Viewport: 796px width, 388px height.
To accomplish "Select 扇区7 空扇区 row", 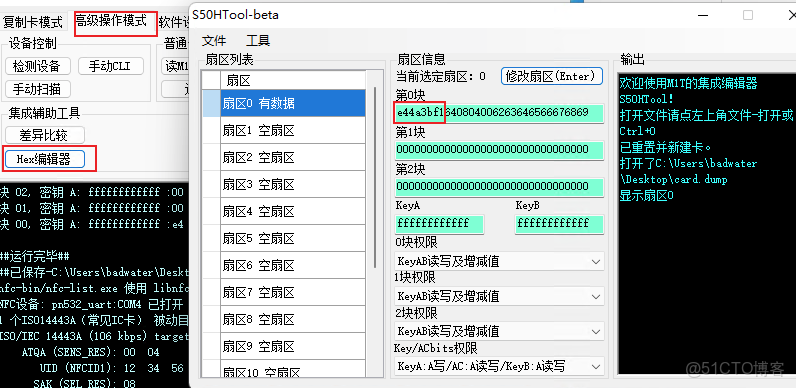I will click(x=293, y=292).
